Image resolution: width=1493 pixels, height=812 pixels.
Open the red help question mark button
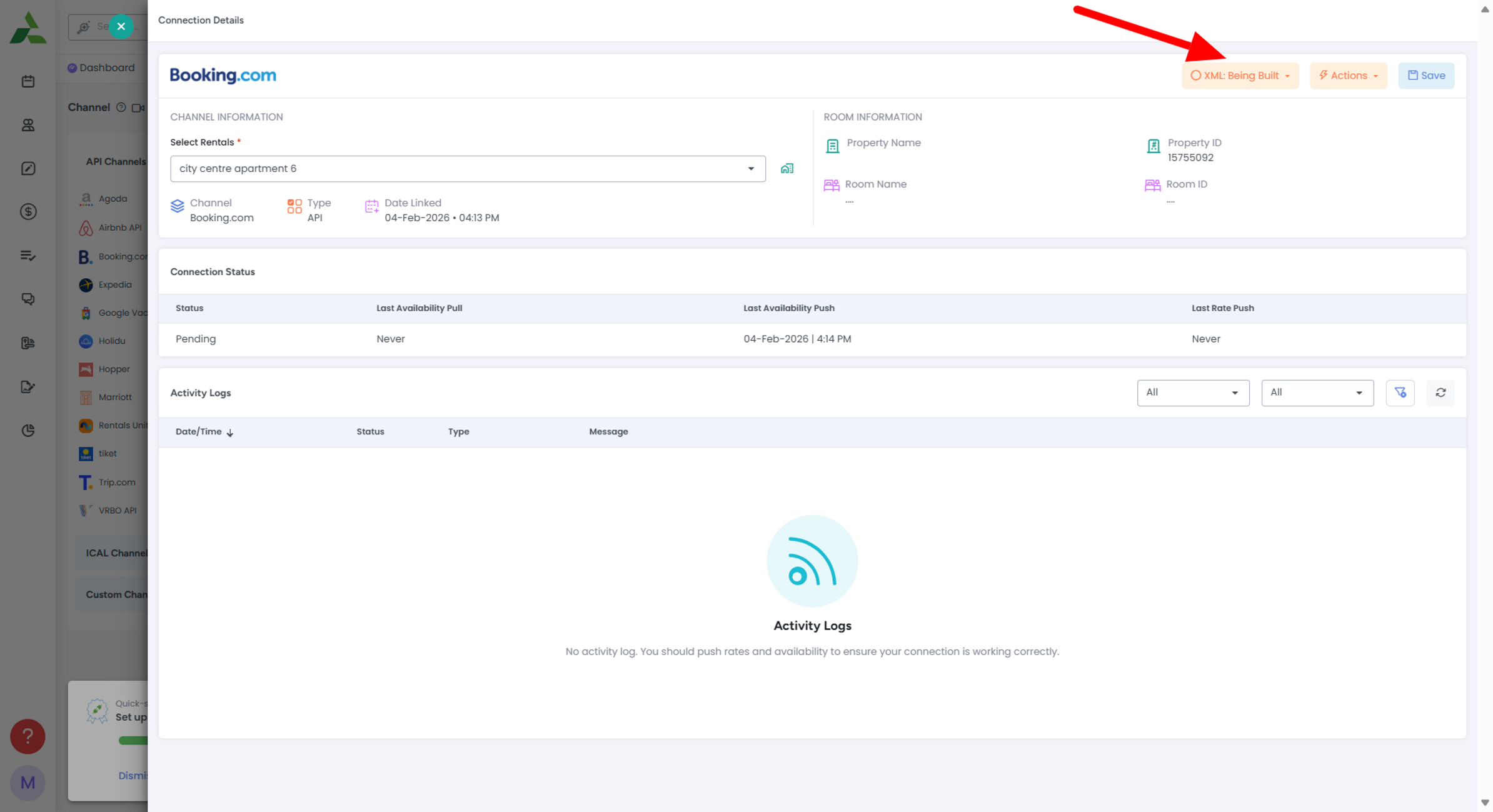coord(28,736)
